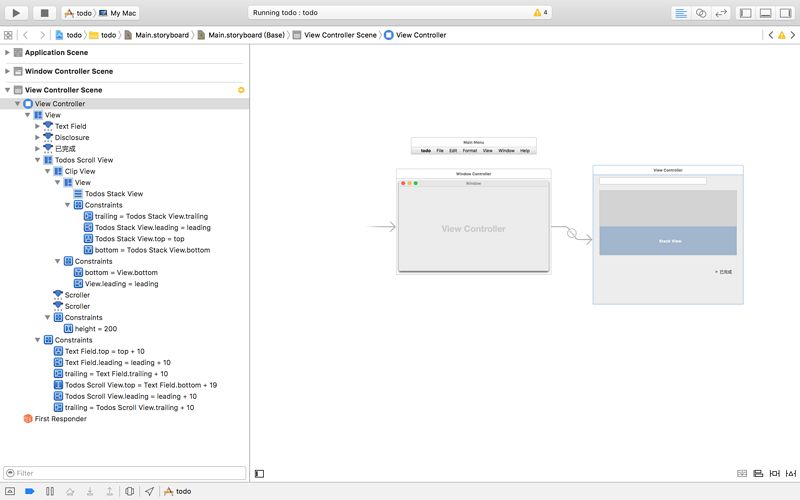Click the outline Filter field

point(124,473)
